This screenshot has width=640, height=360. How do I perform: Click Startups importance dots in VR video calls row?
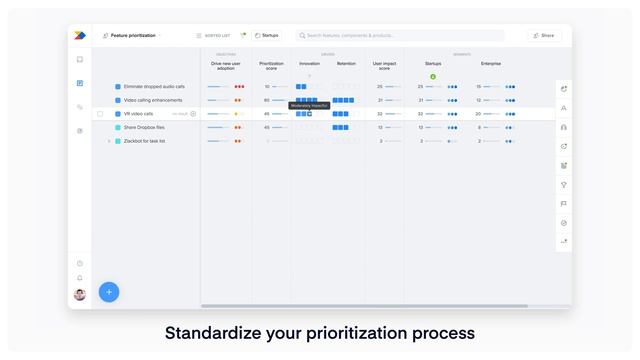tap(452, 114)
